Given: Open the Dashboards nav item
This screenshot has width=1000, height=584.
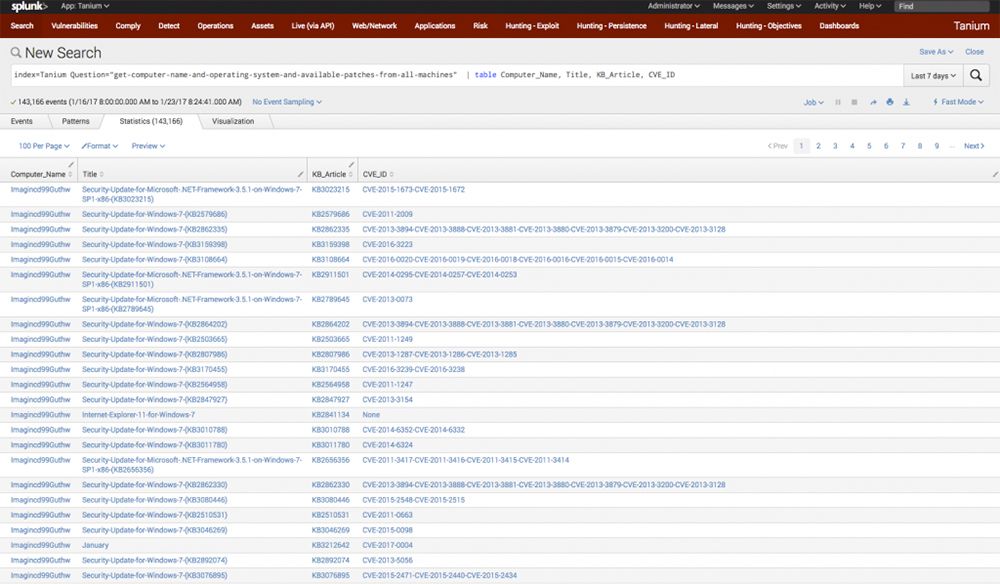Looking at the screenshot, I should coord(839,26).
